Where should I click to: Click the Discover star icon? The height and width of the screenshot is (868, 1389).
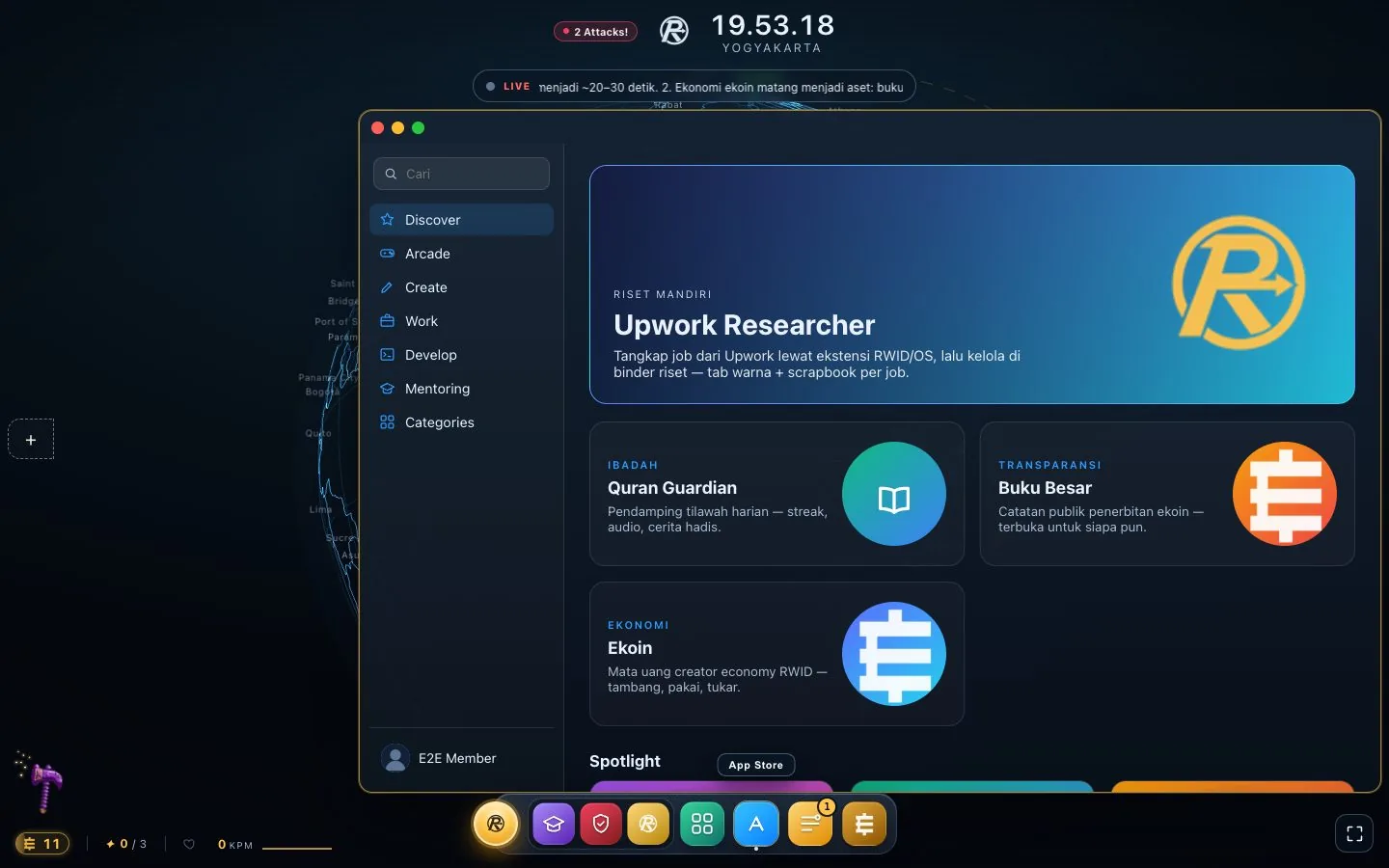[387, 220]
